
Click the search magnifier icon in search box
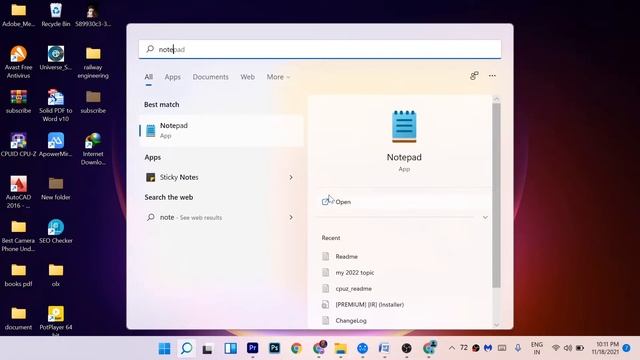150,49
